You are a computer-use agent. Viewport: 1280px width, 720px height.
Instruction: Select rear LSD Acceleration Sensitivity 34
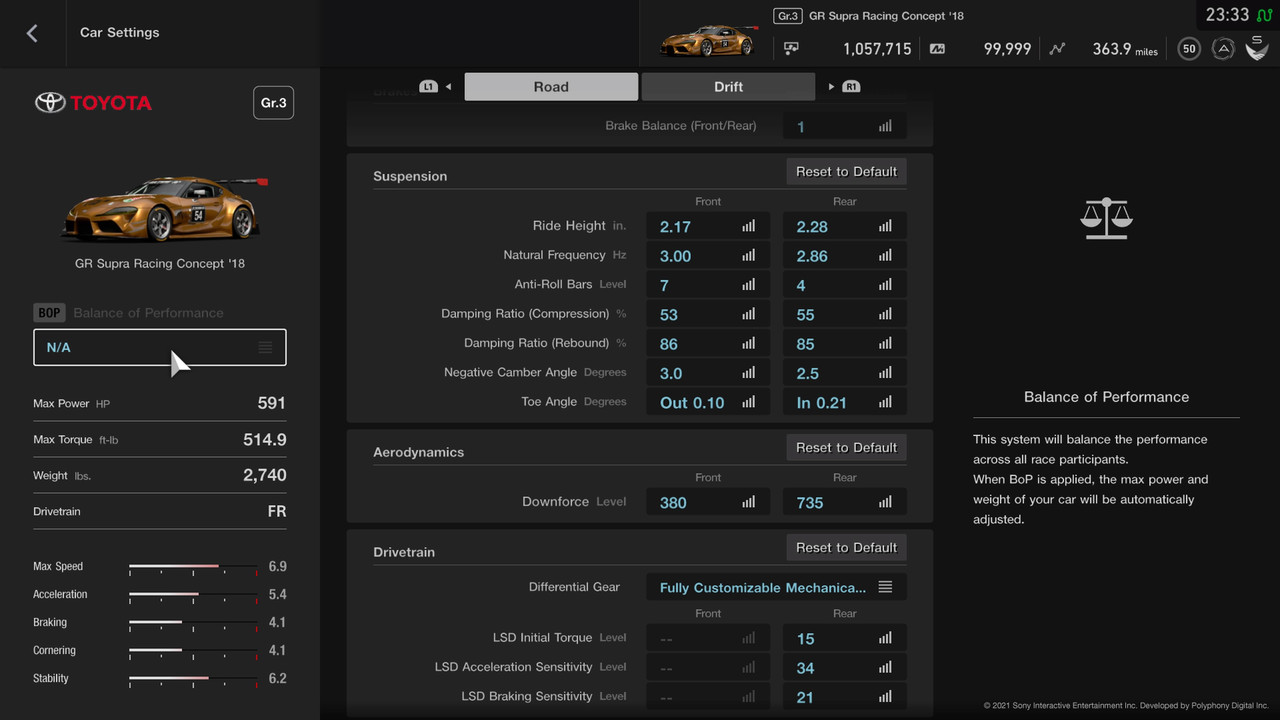845,668
